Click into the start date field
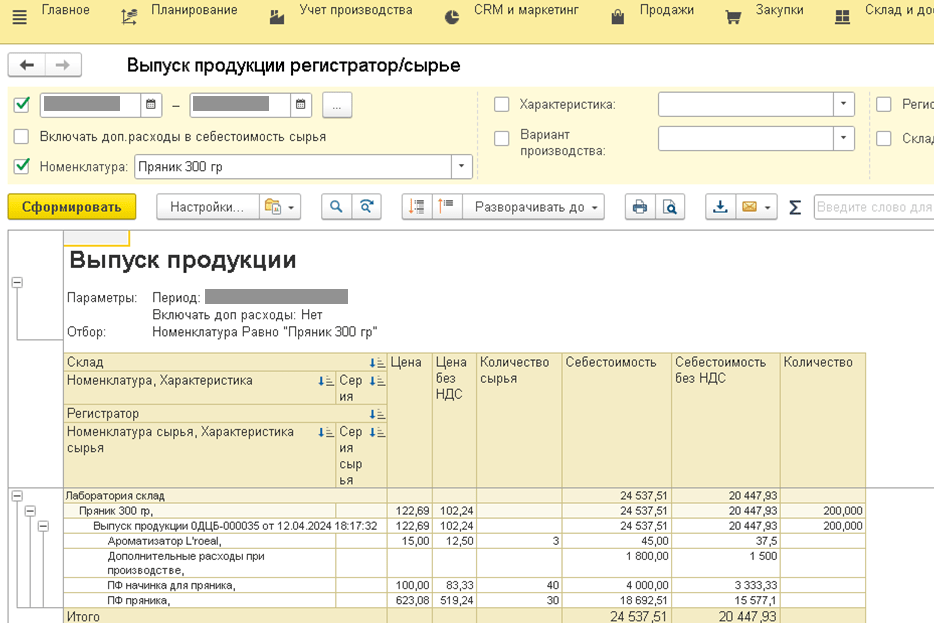Image resolution: width=934 pixels, height=623 pixels. (x=91, y=105)
